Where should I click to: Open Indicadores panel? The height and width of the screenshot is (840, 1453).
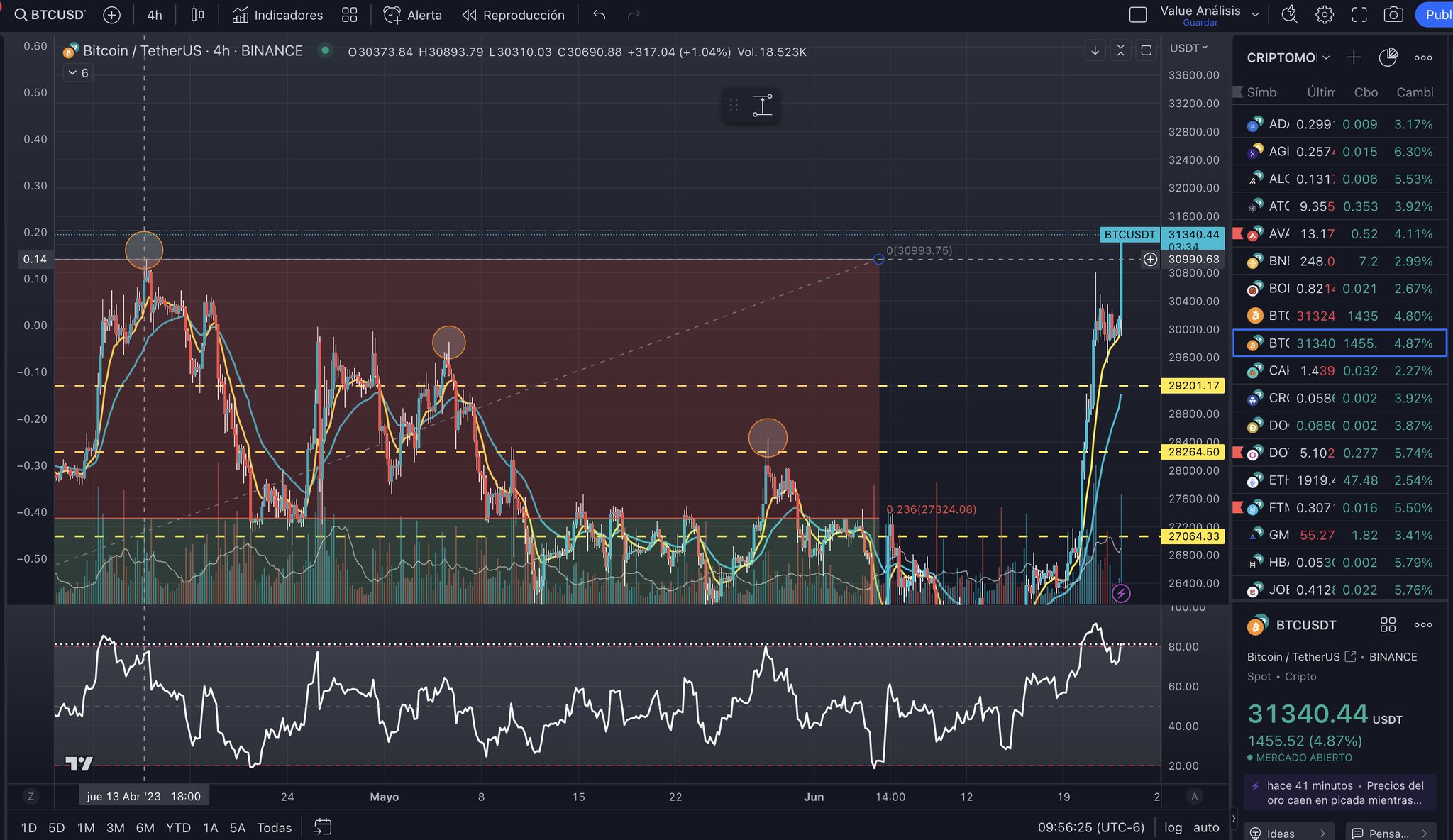tap(277, 15)
